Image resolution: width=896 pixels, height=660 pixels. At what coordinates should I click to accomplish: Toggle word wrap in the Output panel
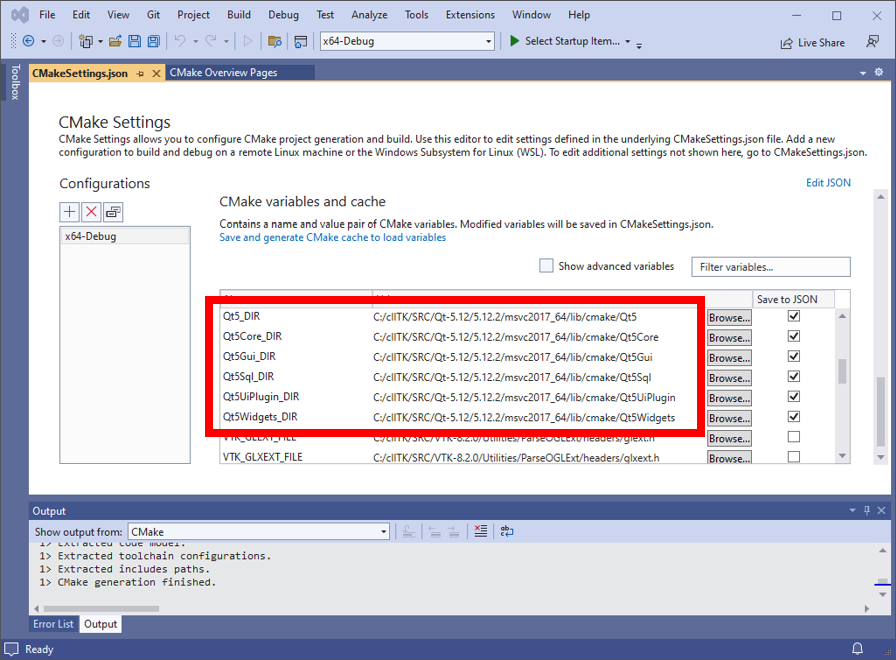click(x=507, y=531)
